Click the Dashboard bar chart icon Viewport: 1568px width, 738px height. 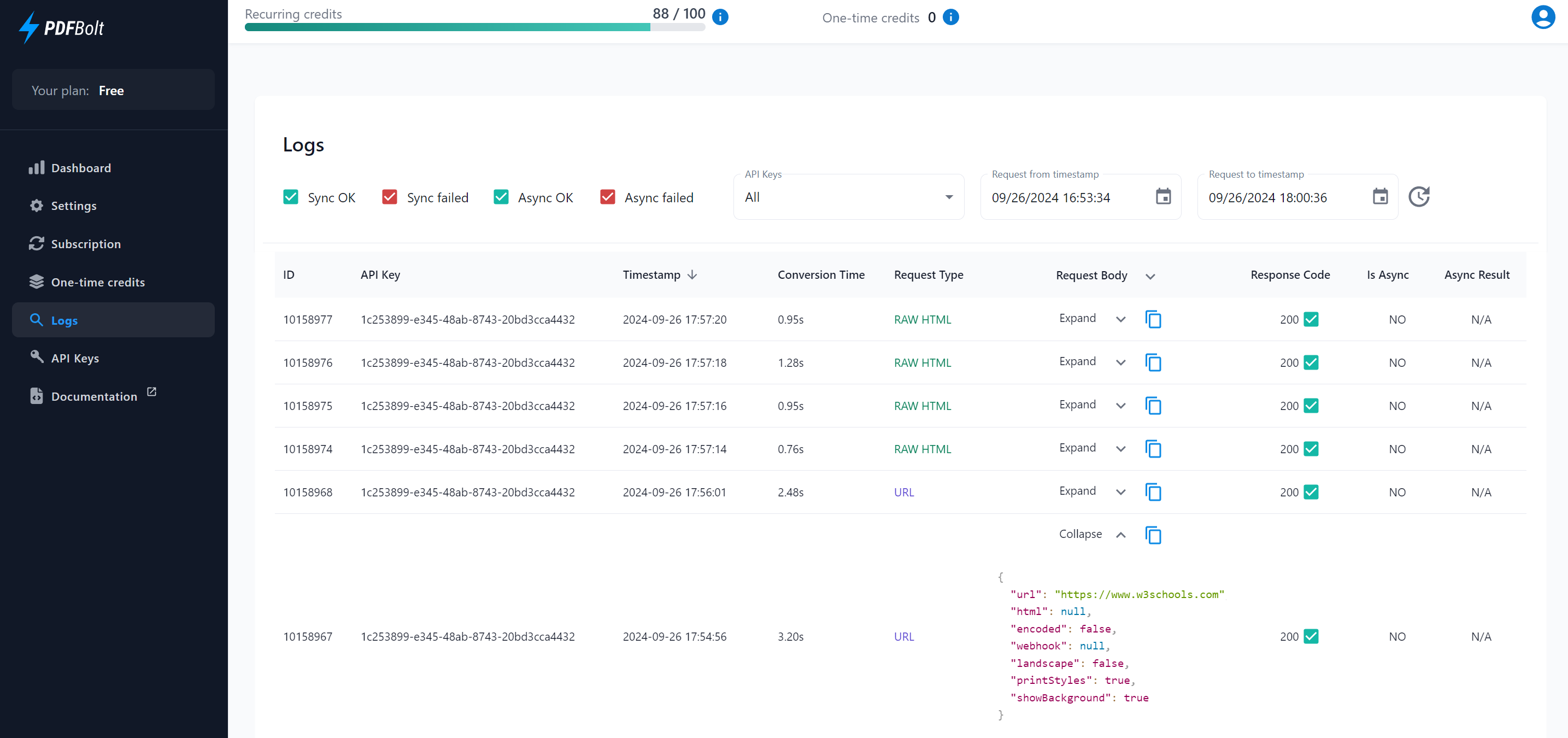point(37,167)
